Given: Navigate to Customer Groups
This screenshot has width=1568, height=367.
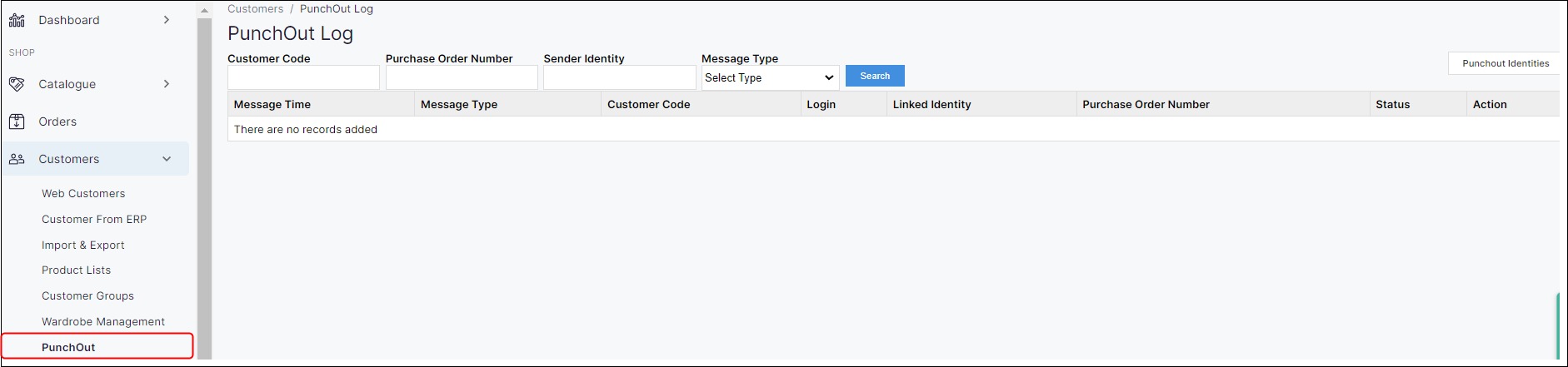Looking at the screenshot, I should [87, 296].
